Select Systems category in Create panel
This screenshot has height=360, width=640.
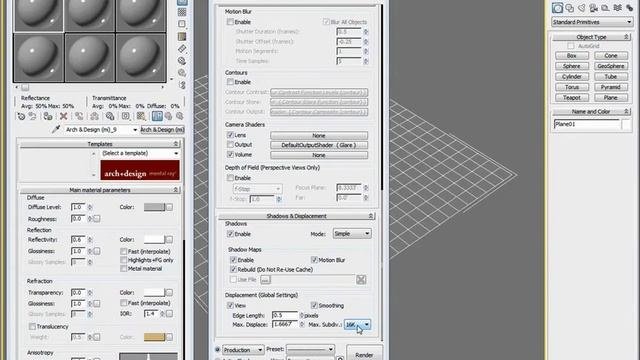(x=629, y=8)
